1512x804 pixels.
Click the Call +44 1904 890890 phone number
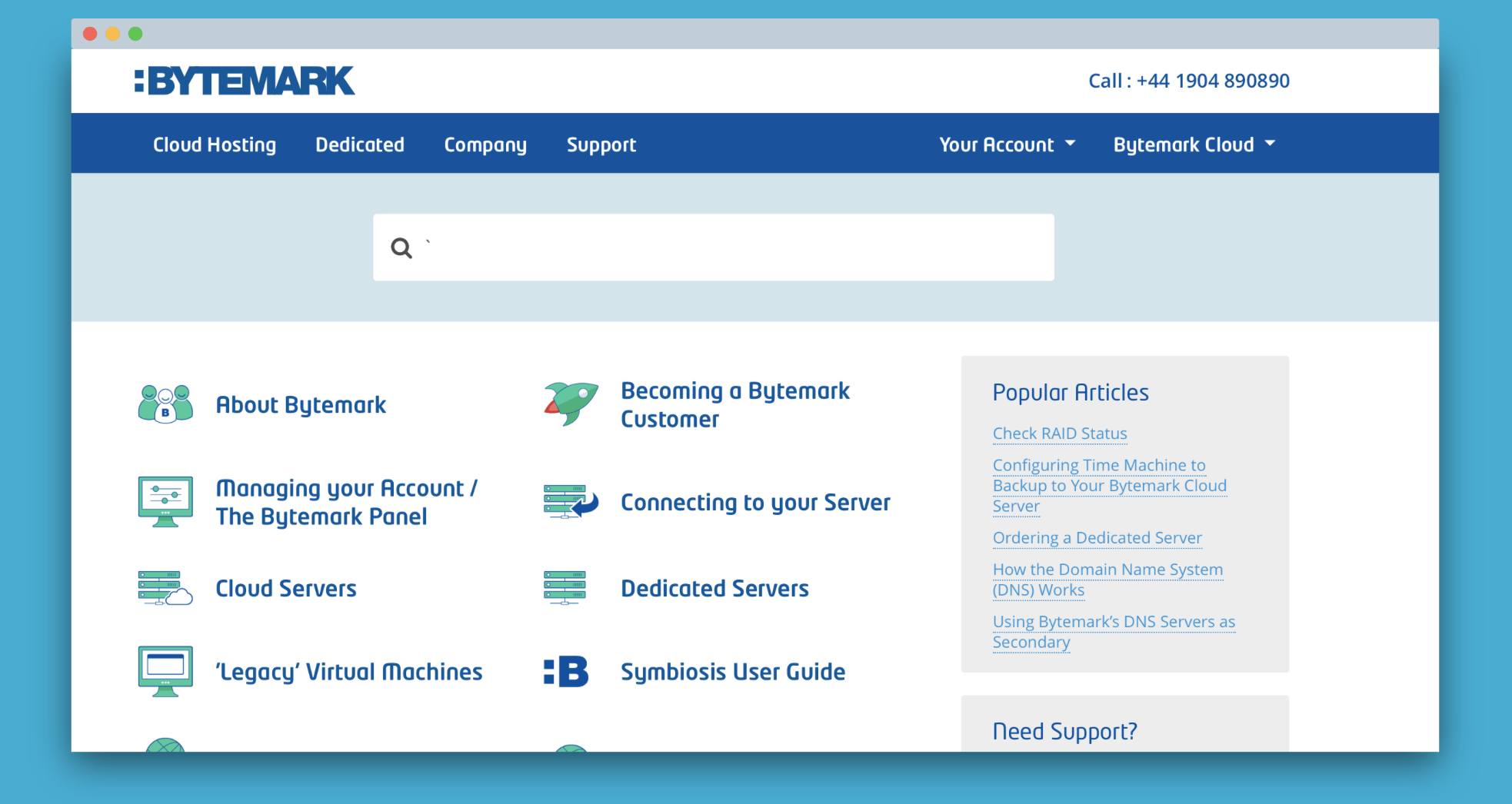[x=1189, y=81]
